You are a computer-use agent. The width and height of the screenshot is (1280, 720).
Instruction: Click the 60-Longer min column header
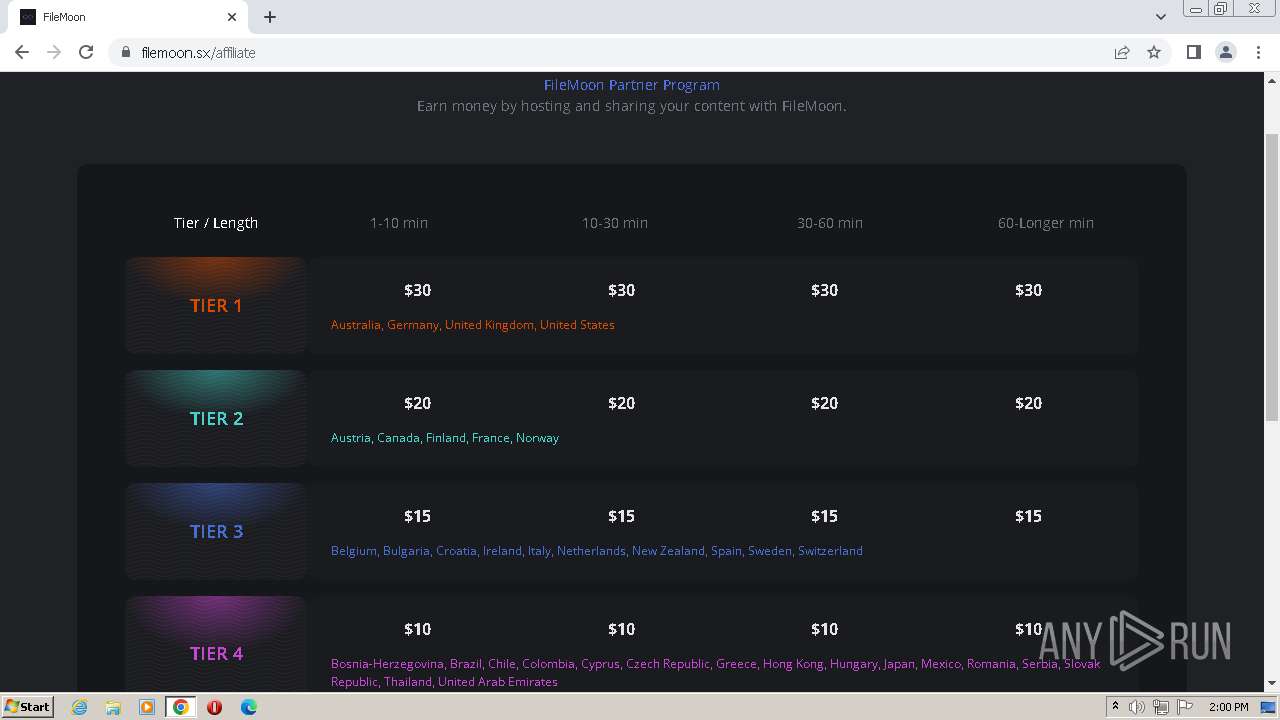point(1046,223)
